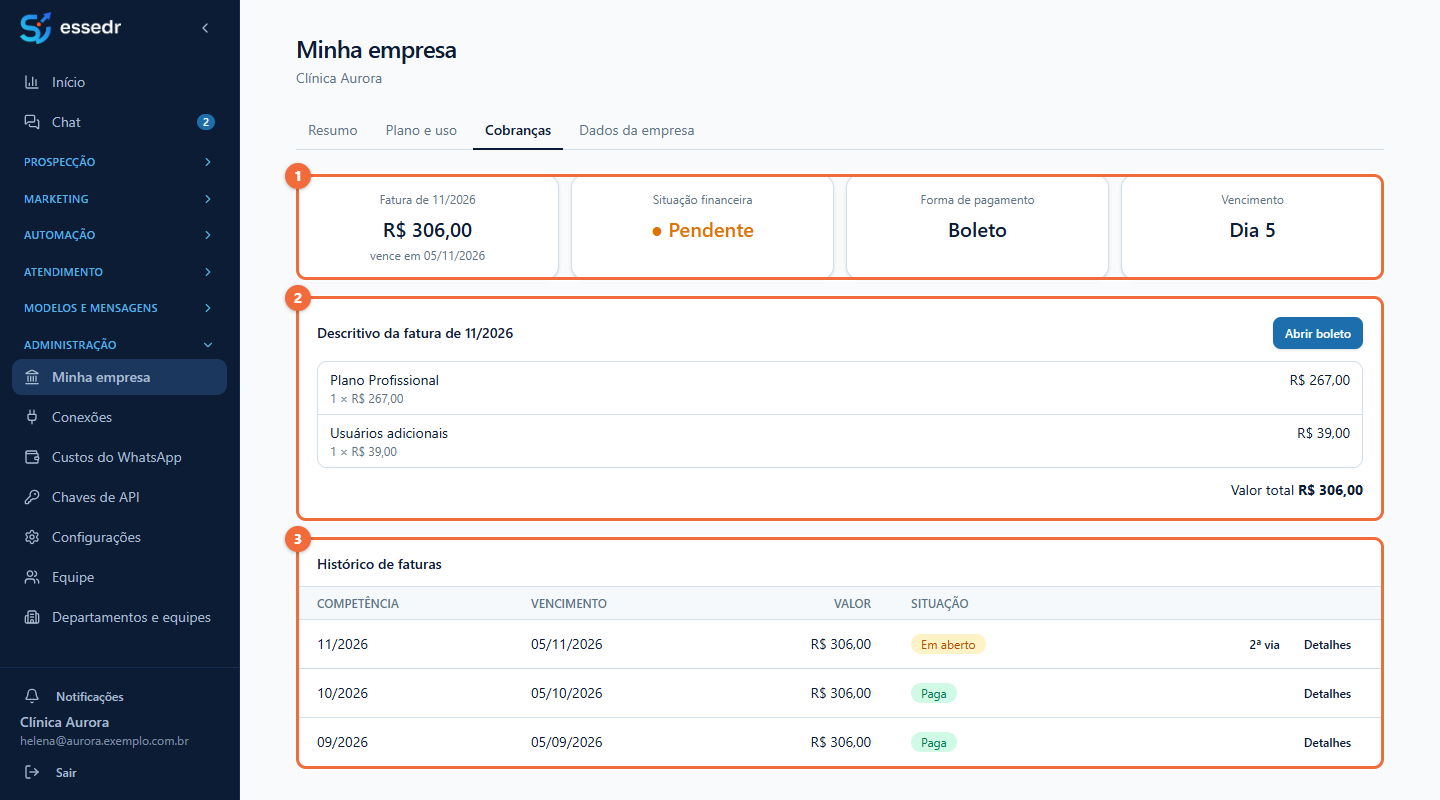Open the Configurações gear icon
Viewport: 1440px width, 800px height.
[32, 537]
